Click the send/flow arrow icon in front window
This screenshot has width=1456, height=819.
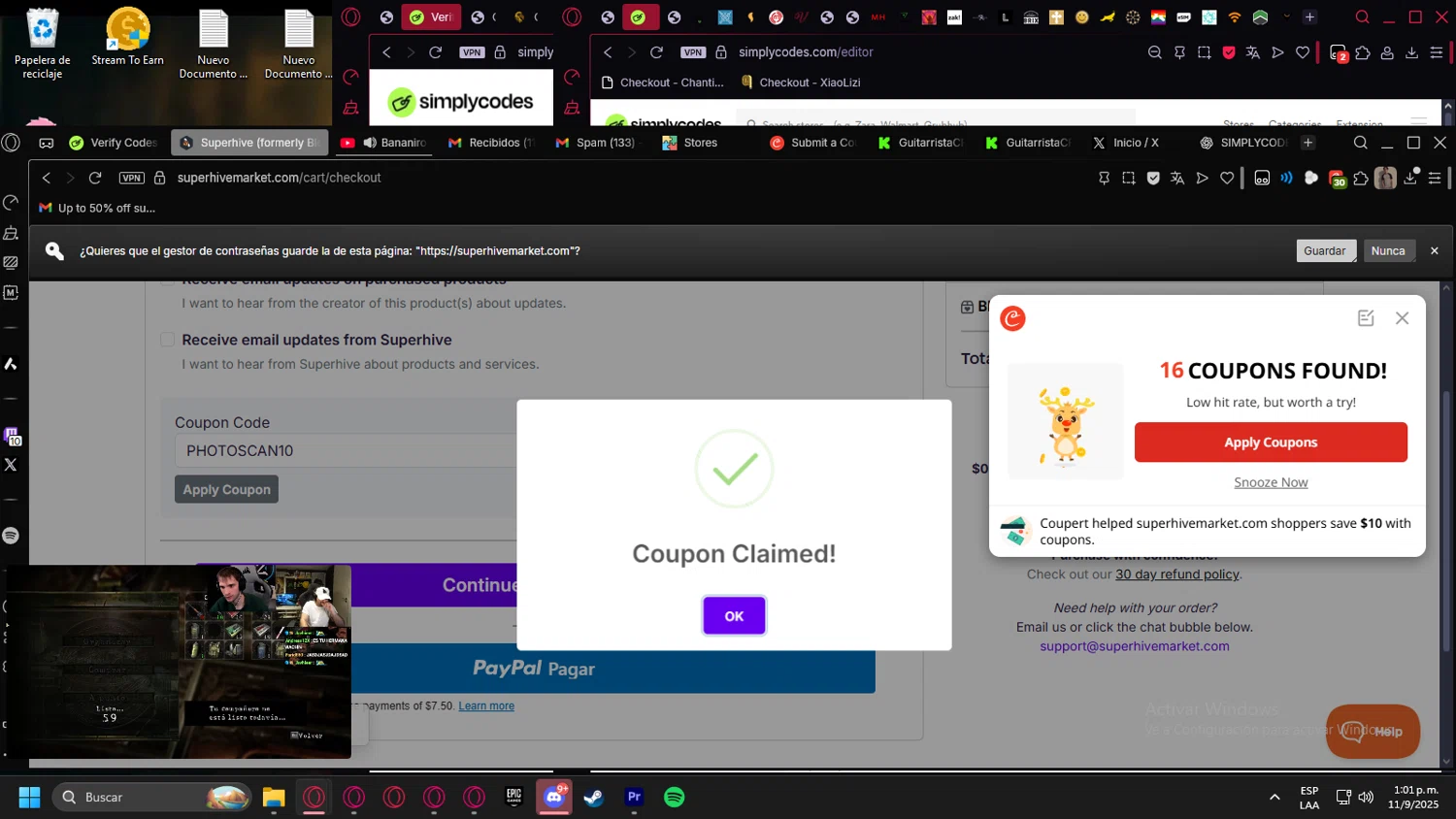pos(1202,178)
